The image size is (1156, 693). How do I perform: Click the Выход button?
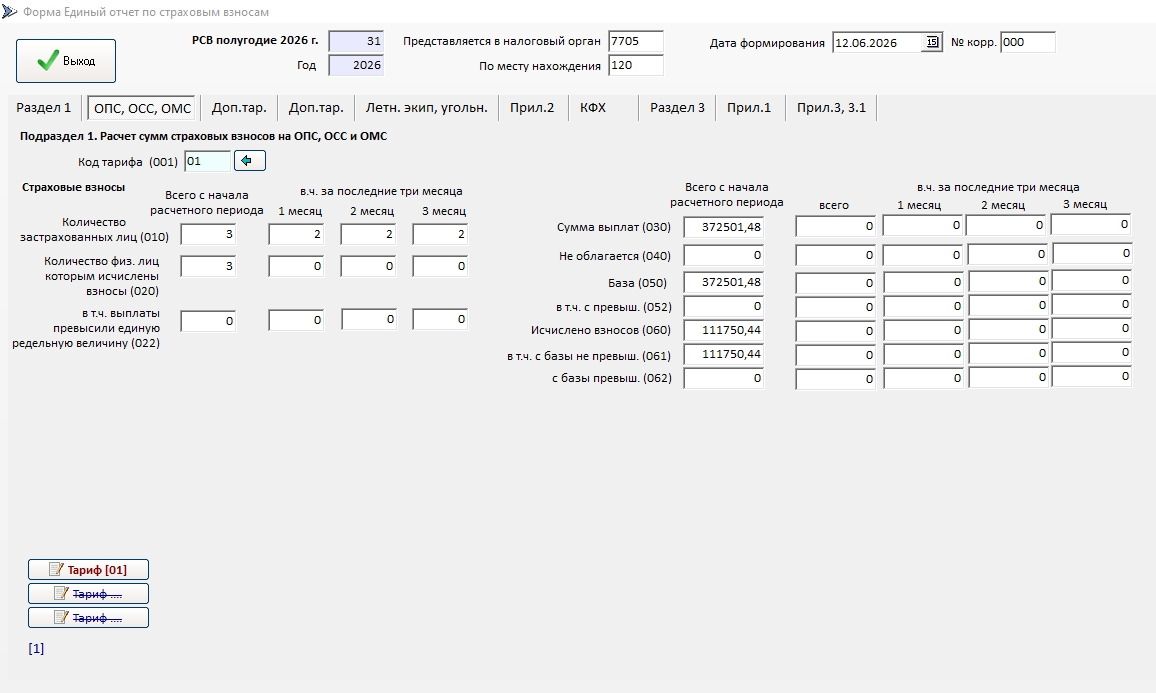click(66, 61)
